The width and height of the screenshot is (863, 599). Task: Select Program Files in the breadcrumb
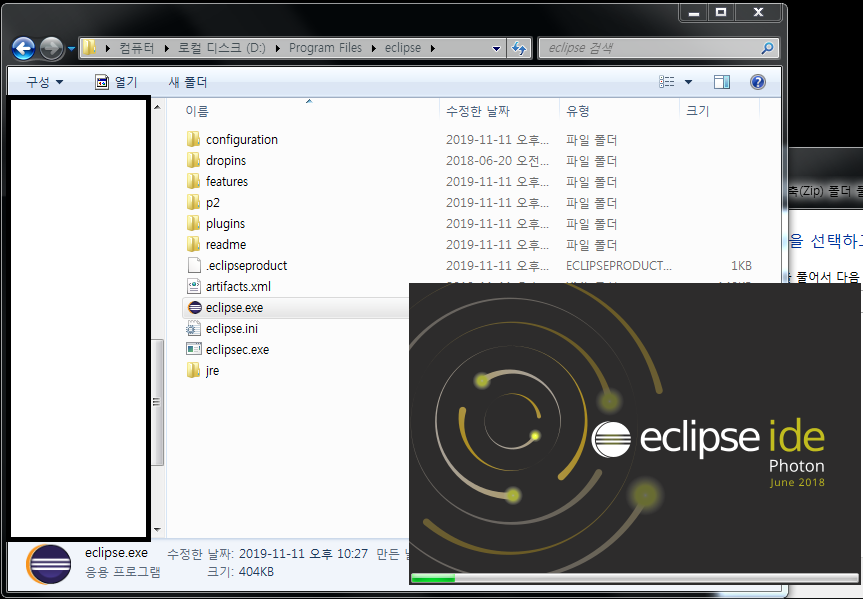[325, 48]
